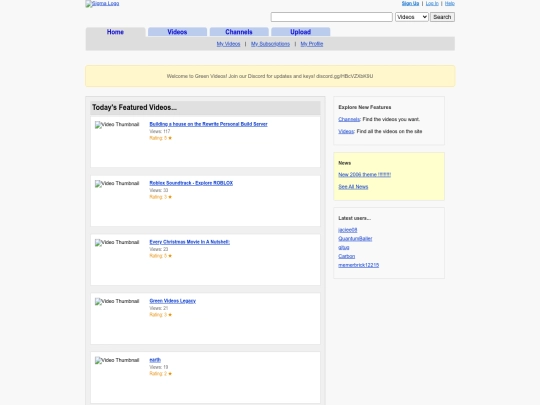This screenshot has height=405, width=540.
Task: Open Channels link in Explore New Features
Action: (x=349, y=119)
